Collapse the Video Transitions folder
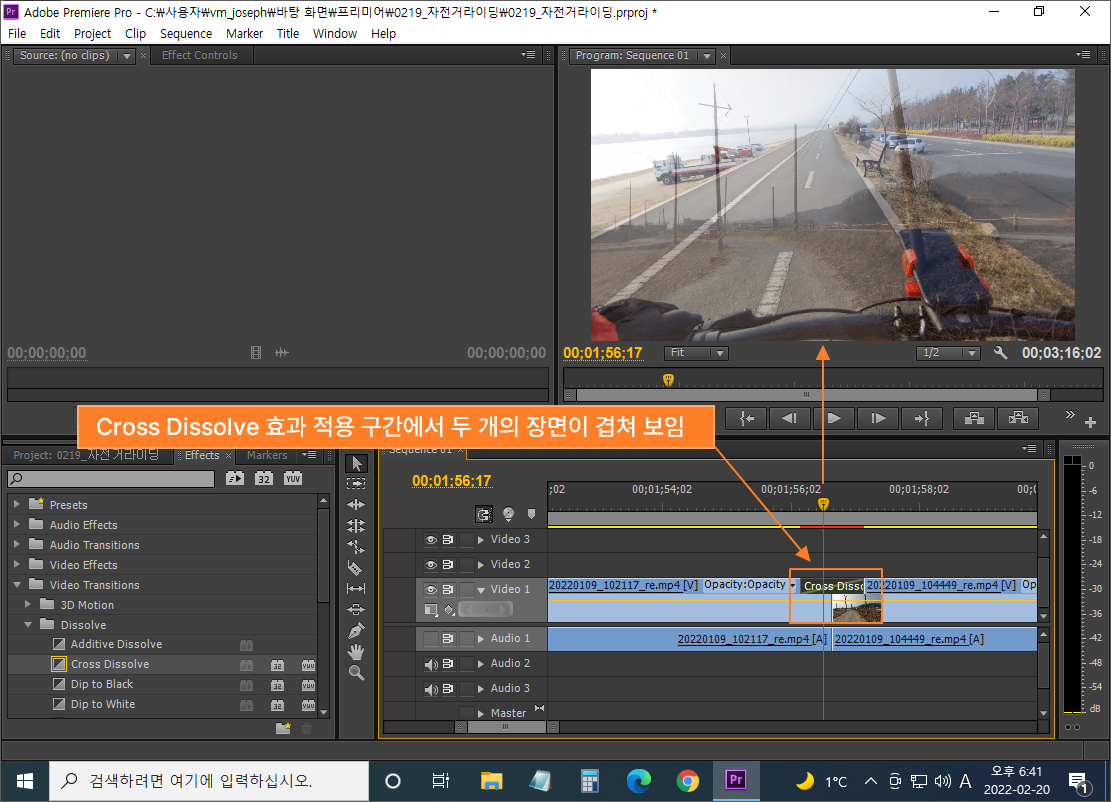The image size is (1111, 802). click(16, 584)
